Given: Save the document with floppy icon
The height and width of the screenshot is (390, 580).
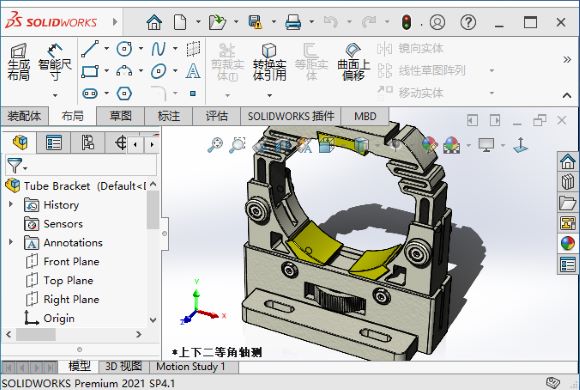Looking at the screenshot, I should coord(255,22).
